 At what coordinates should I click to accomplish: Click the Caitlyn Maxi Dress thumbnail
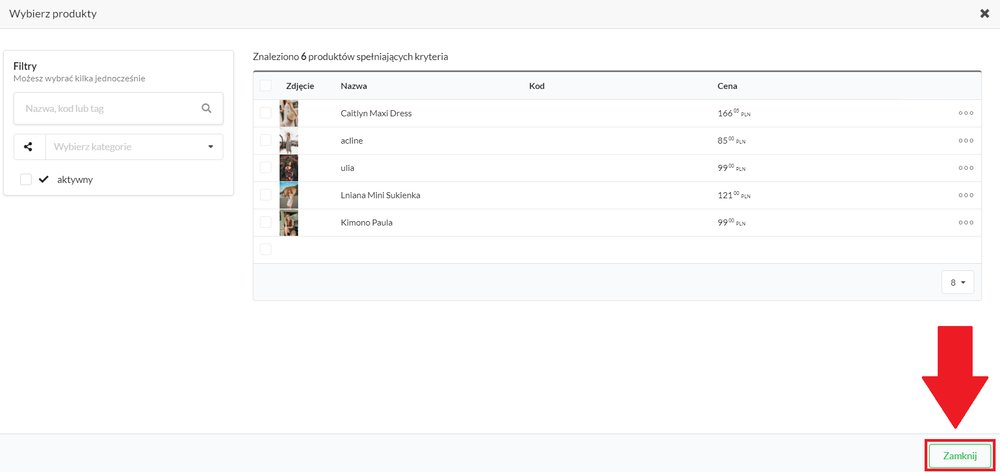[x=289, y=114]
